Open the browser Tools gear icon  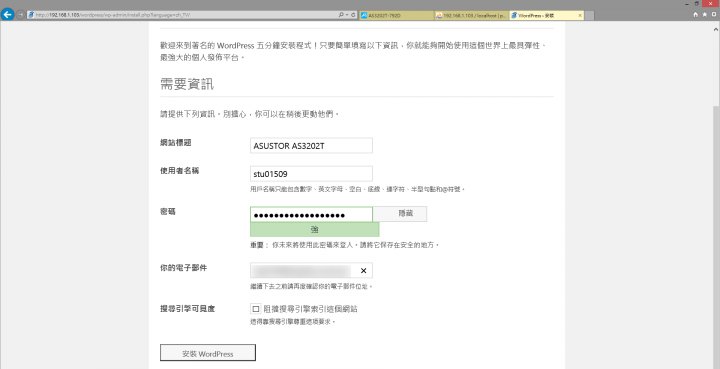click(714, 15)
